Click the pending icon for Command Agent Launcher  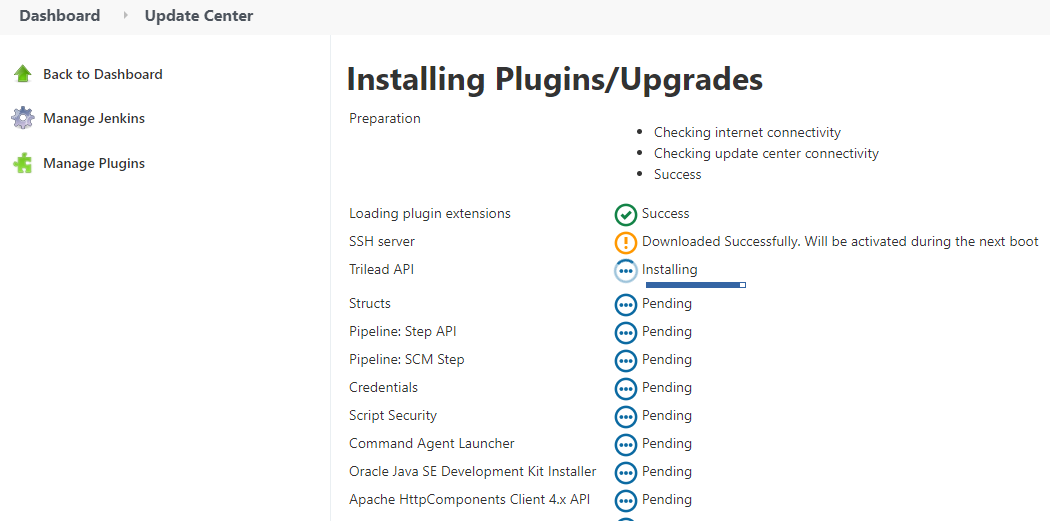point(625,445)
